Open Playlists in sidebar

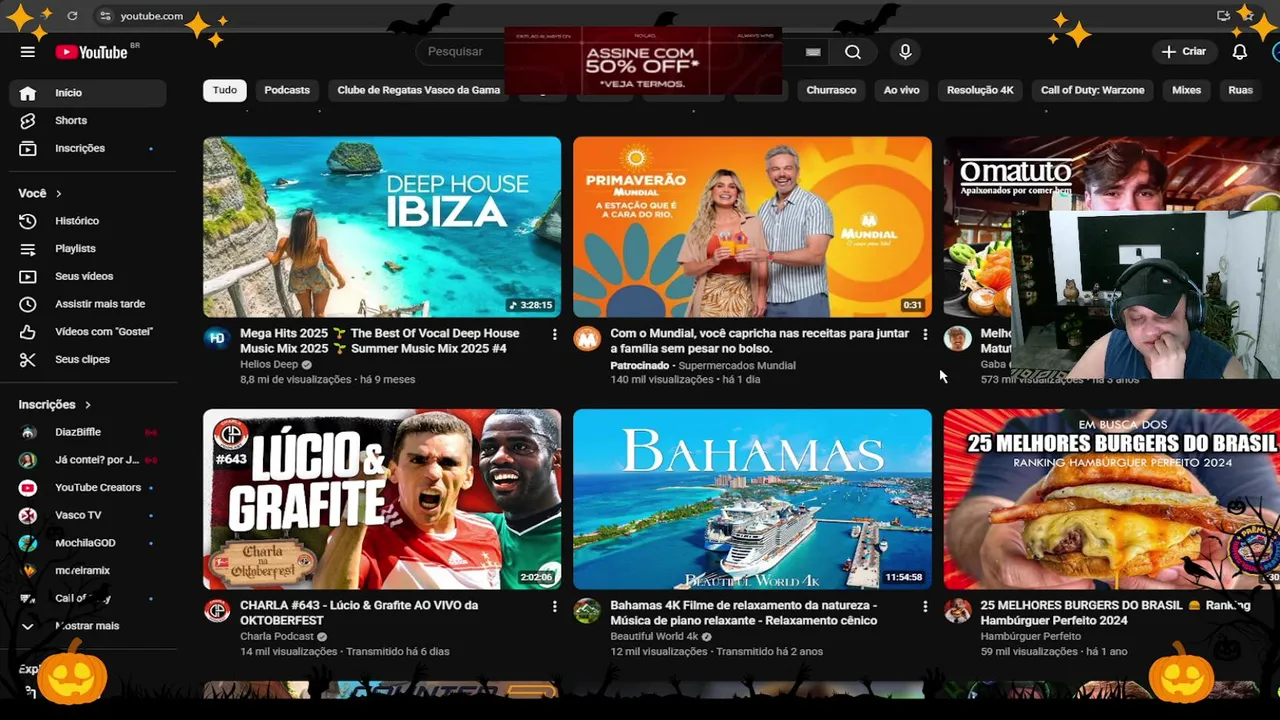(x=88, y=248)
